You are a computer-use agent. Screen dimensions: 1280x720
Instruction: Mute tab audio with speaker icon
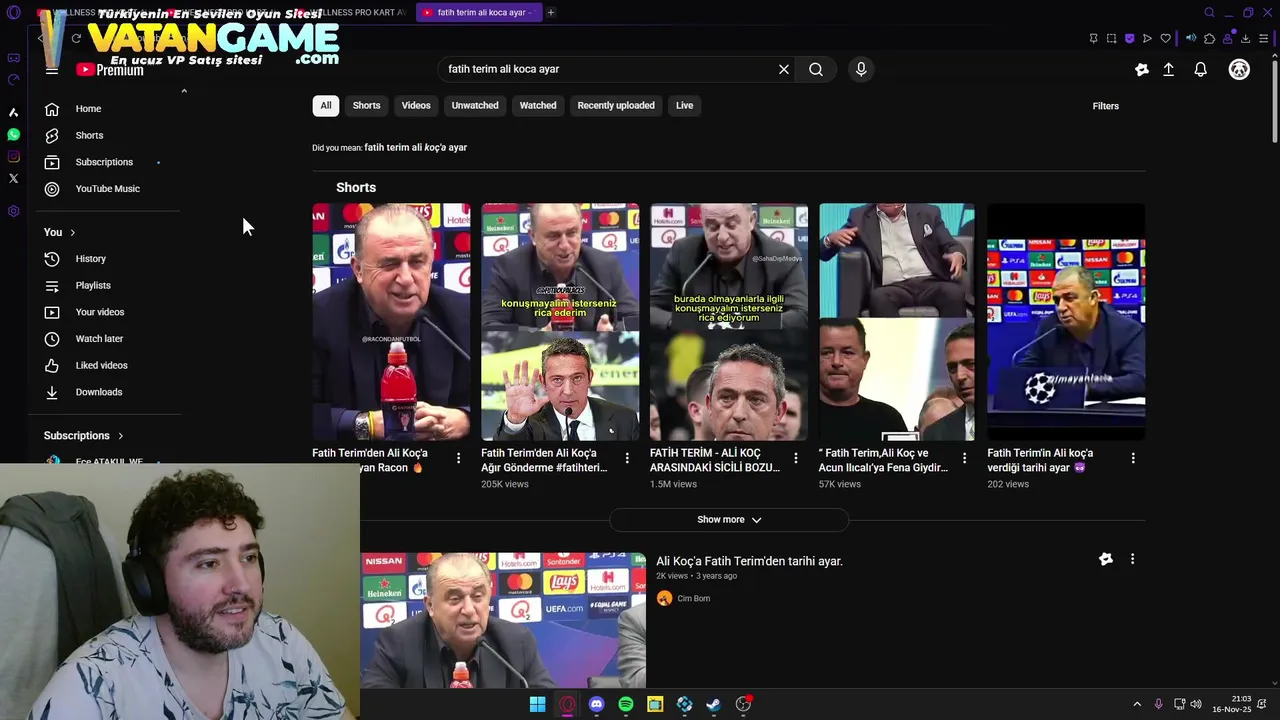point(1191,38)
